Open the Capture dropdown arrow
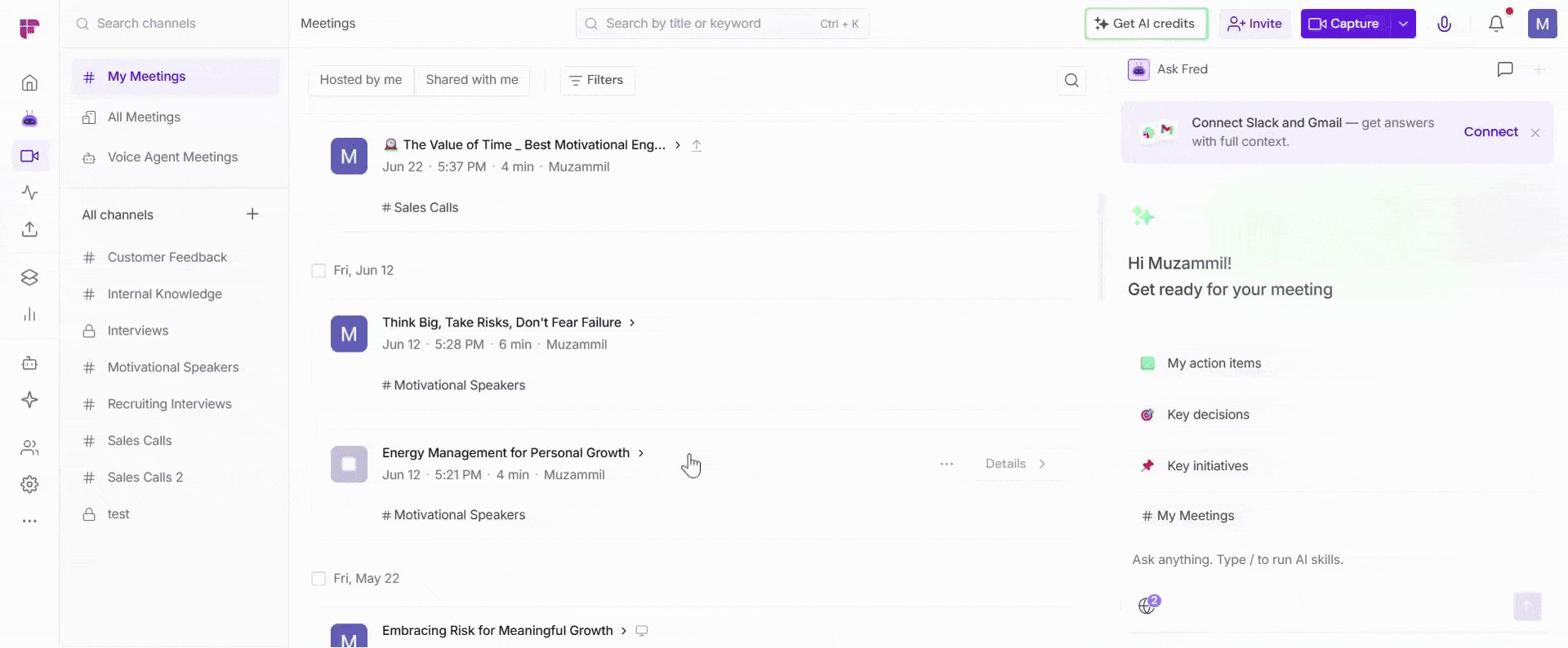 pyautogui.click(x=1403, y=24)
